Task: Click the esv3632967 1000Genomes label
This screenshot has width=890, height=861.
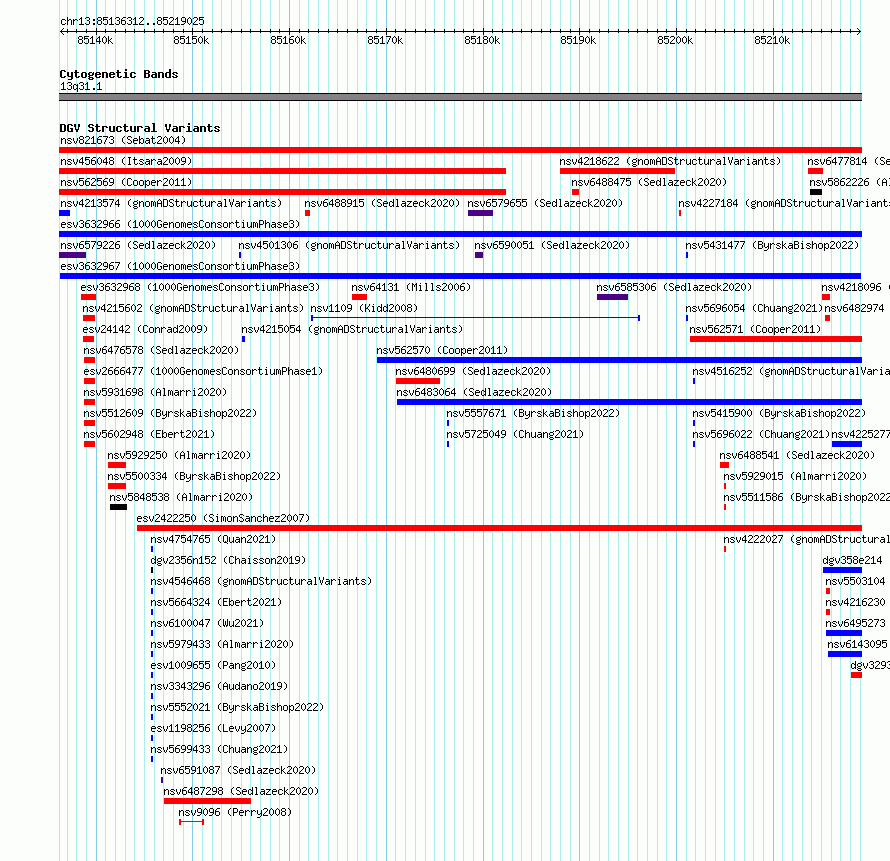Action: (x=180, y=266)
